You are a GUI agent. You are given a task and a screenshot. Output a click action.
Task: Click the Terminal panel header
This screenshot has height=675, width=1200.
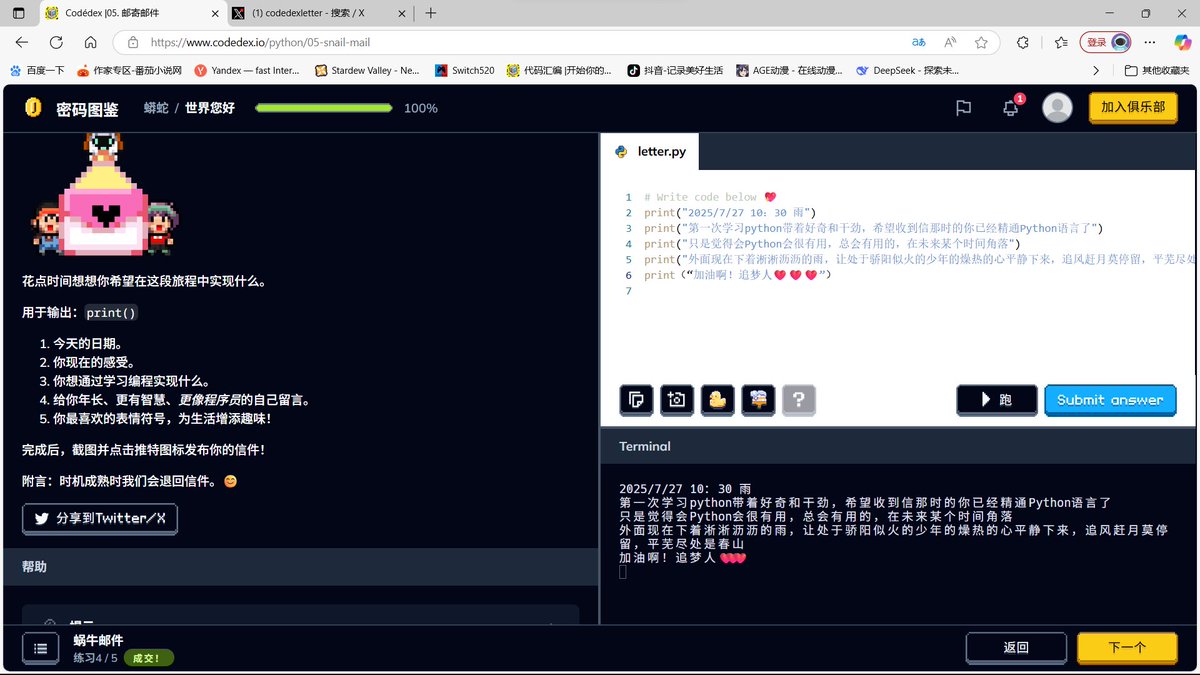[898, 446]
